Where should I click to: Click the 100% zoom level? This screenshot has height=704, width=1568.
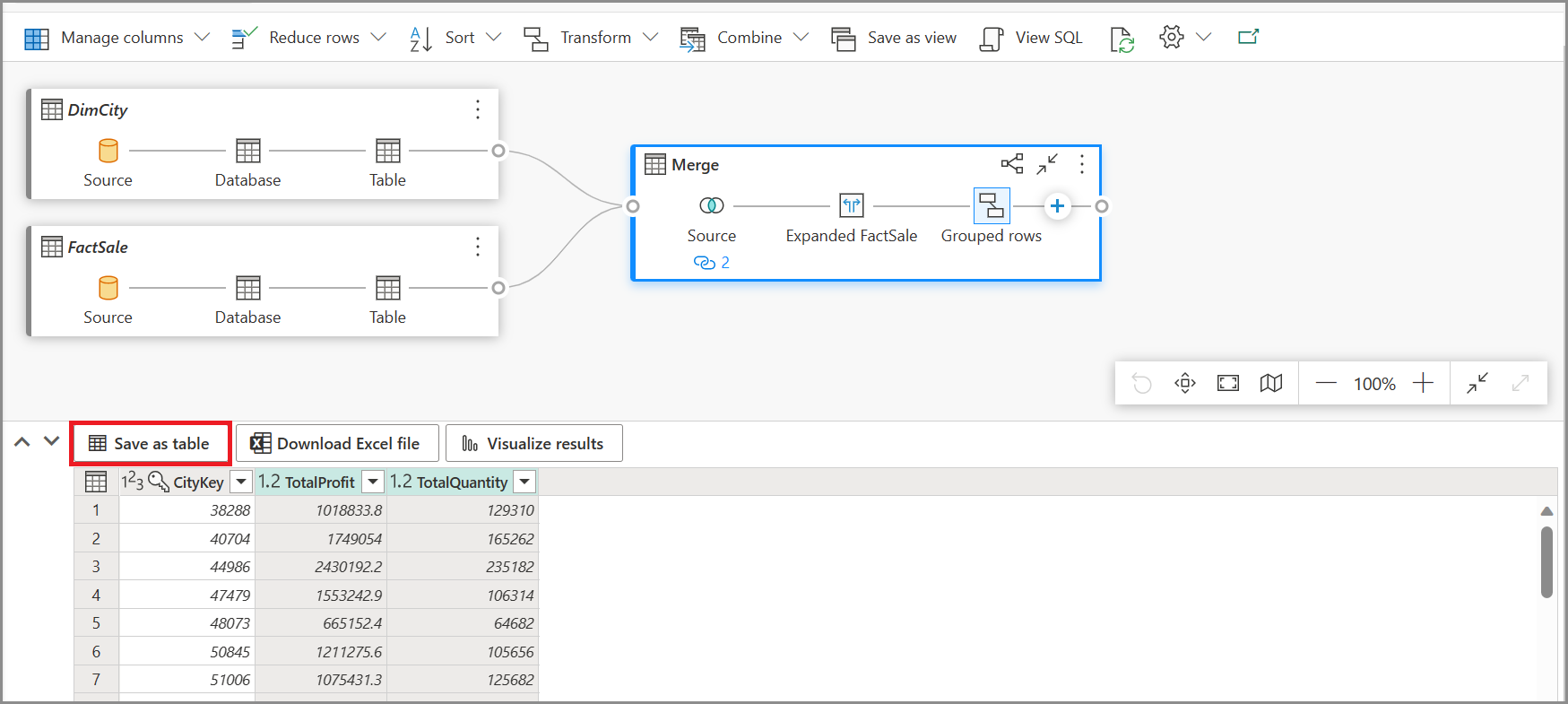coord(1374,384)
